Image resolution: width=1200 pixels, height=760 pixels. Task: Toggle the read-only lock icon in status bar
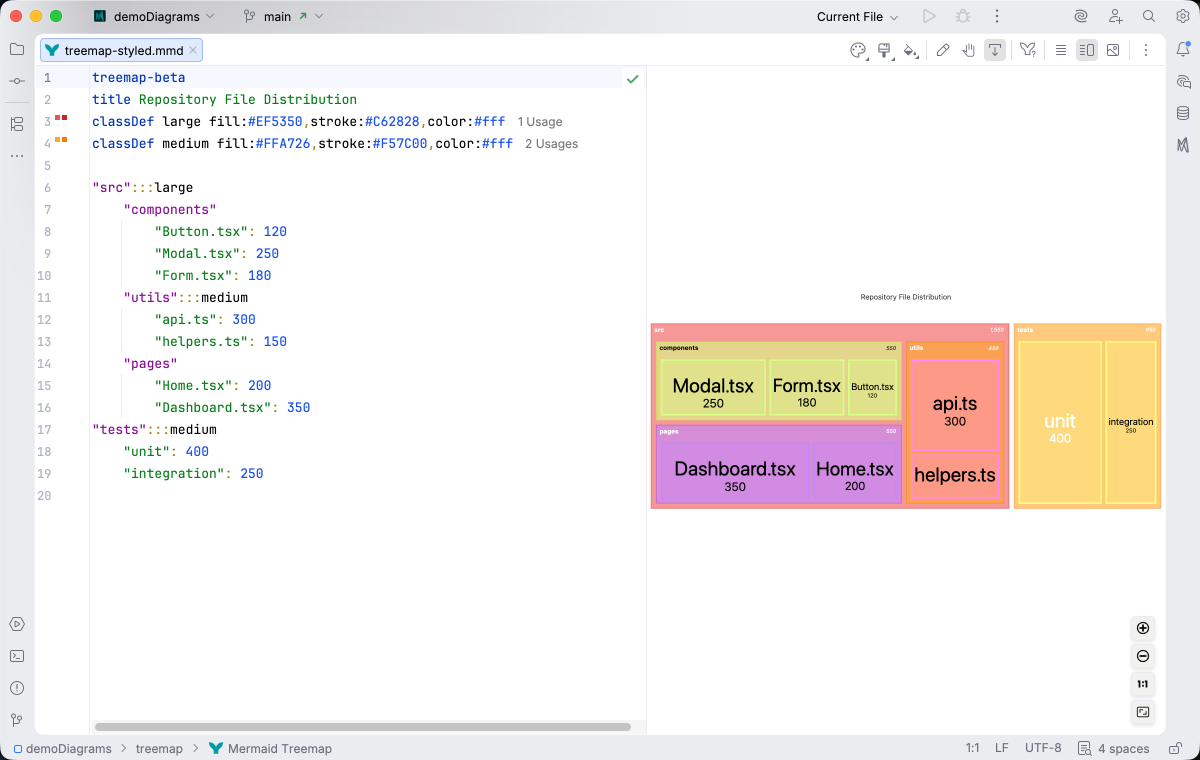point(1174,748)
